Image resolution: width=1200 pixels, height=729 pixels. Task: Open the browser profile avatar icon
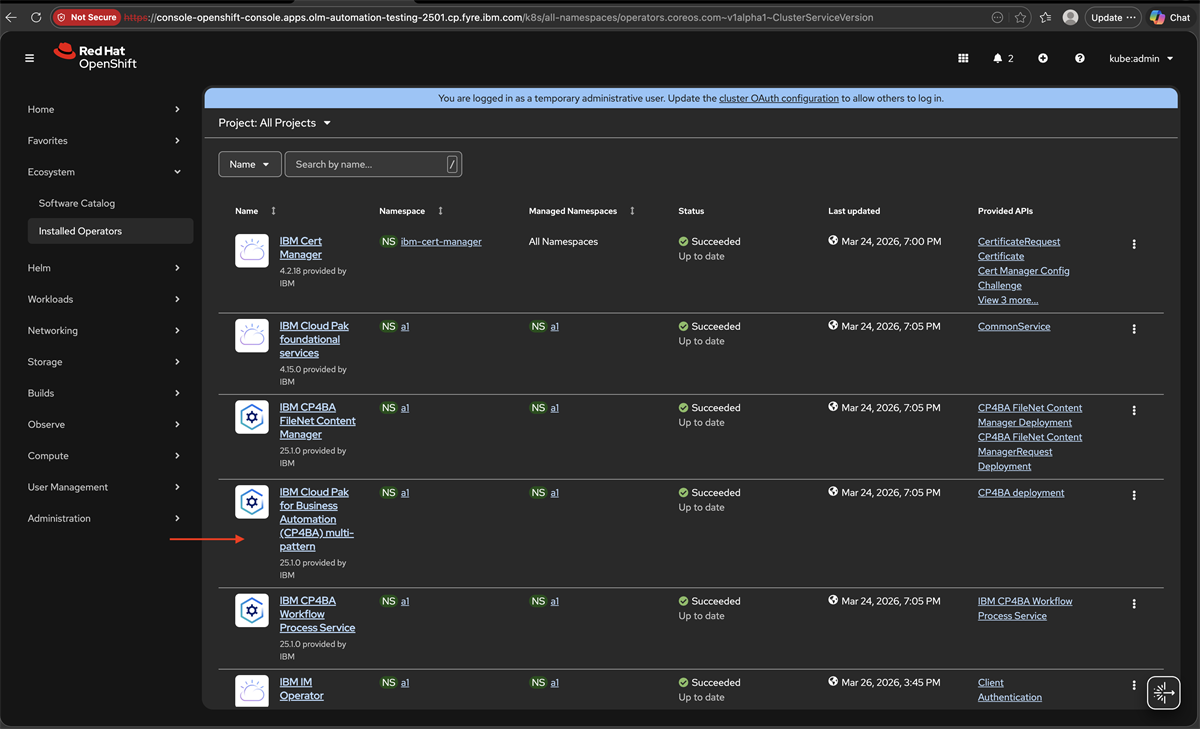coord(1071,17)
